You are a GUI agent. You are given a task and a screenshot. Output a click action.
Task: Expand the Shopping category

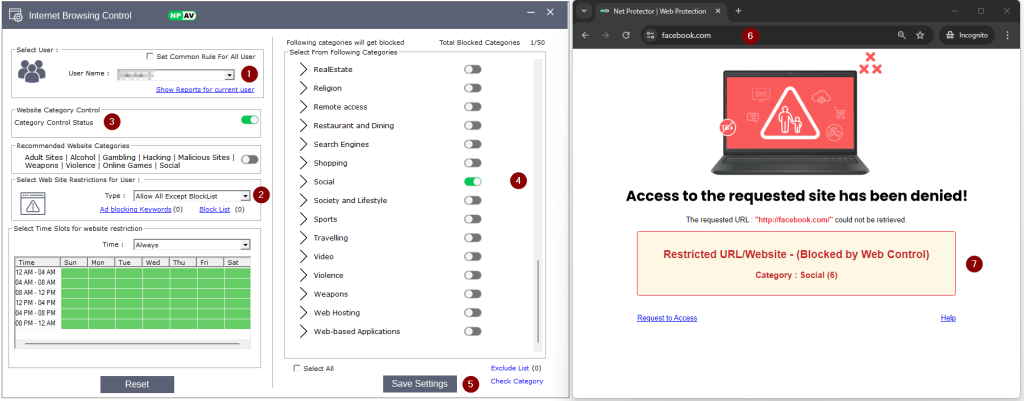[x=304, y=163]
